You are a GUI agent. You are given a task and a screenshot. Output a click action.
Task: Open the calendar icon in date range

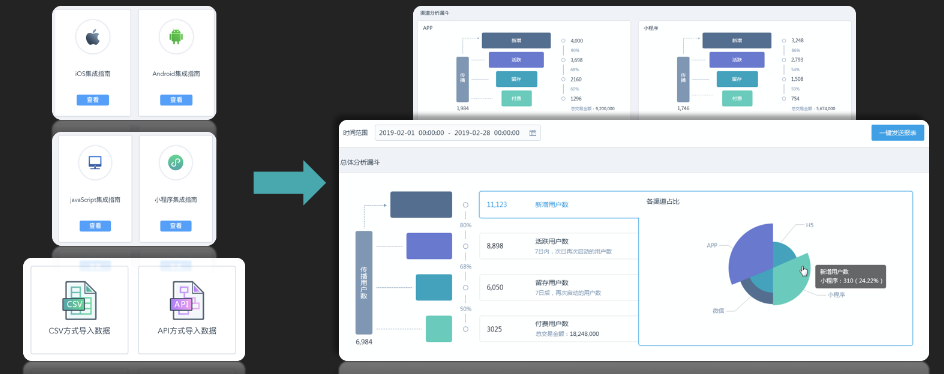(x=533, y=132)
